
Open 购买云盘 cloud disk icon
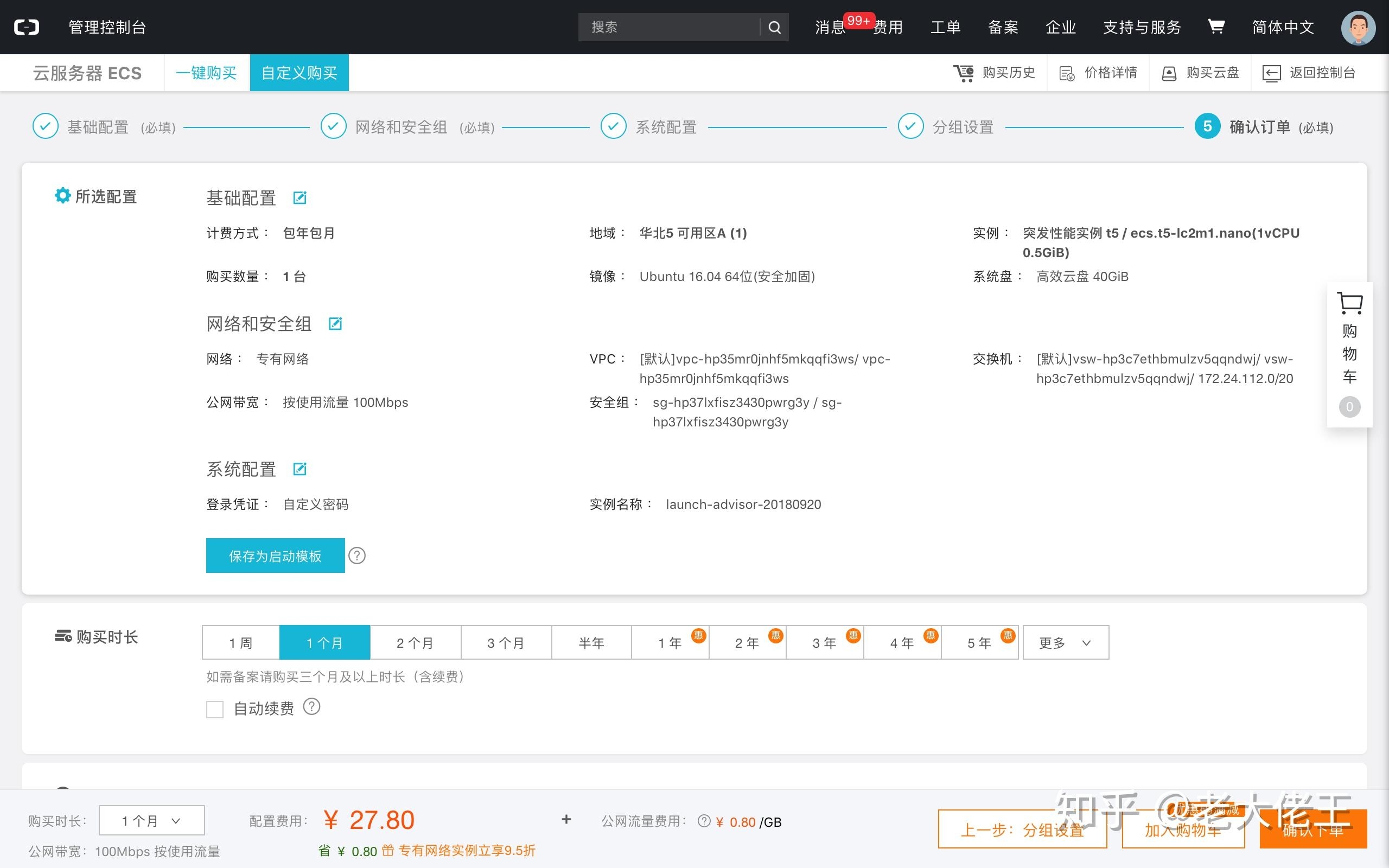pyautogui.click(x=1169, y=73)
